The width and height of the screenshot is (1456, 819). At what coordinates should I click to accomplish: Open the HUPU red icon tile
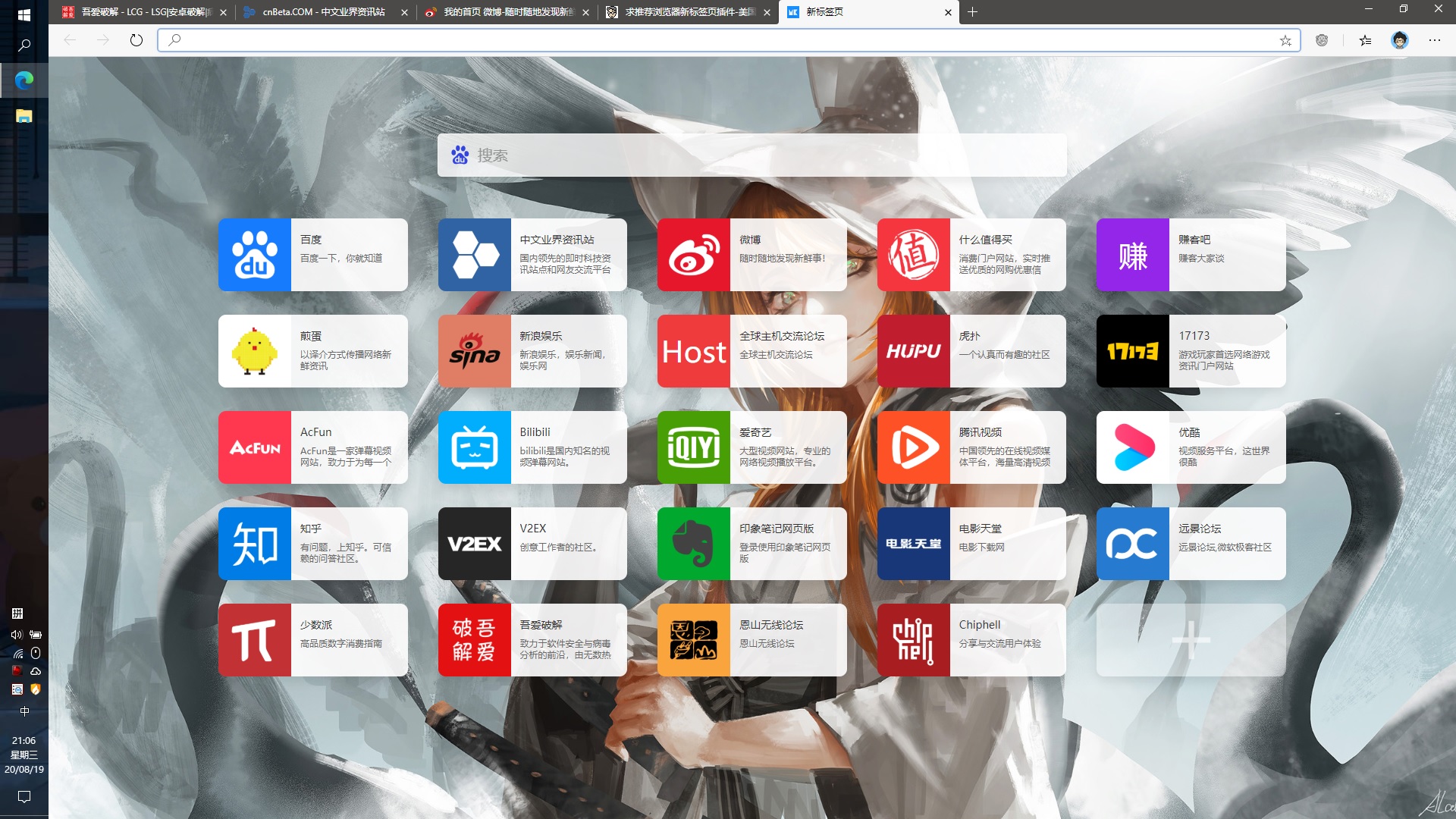tap(913, 351)
